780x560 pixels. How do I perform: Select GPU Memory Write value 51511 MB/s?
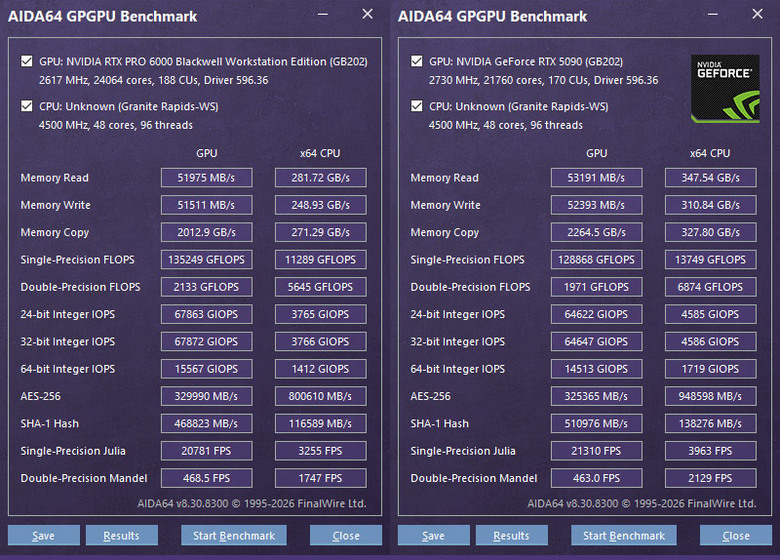(206, 205)
